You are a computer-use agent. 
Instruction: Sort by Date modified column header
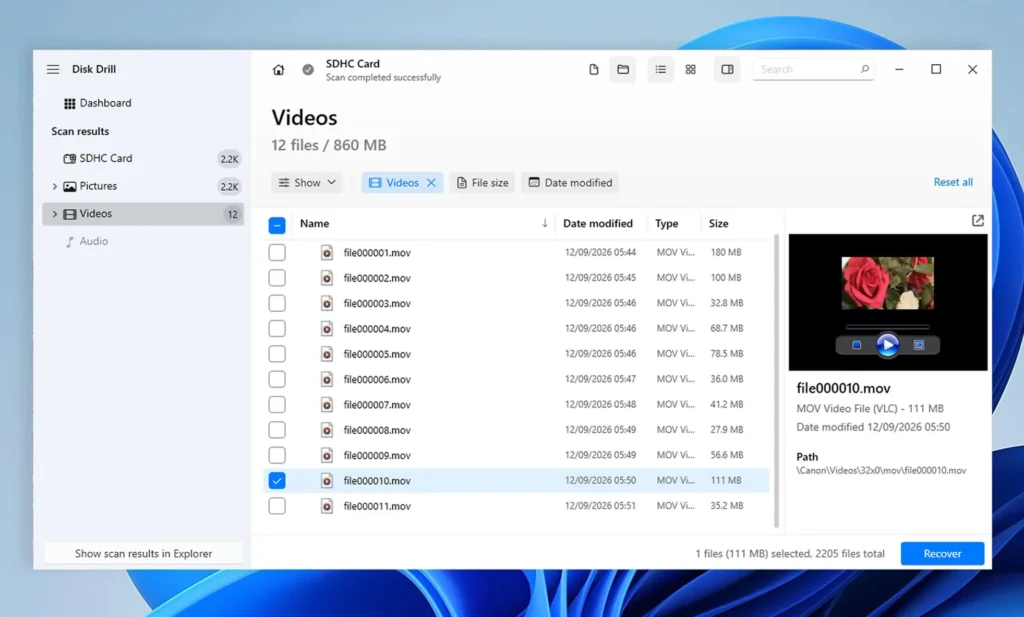coord(598,223)
